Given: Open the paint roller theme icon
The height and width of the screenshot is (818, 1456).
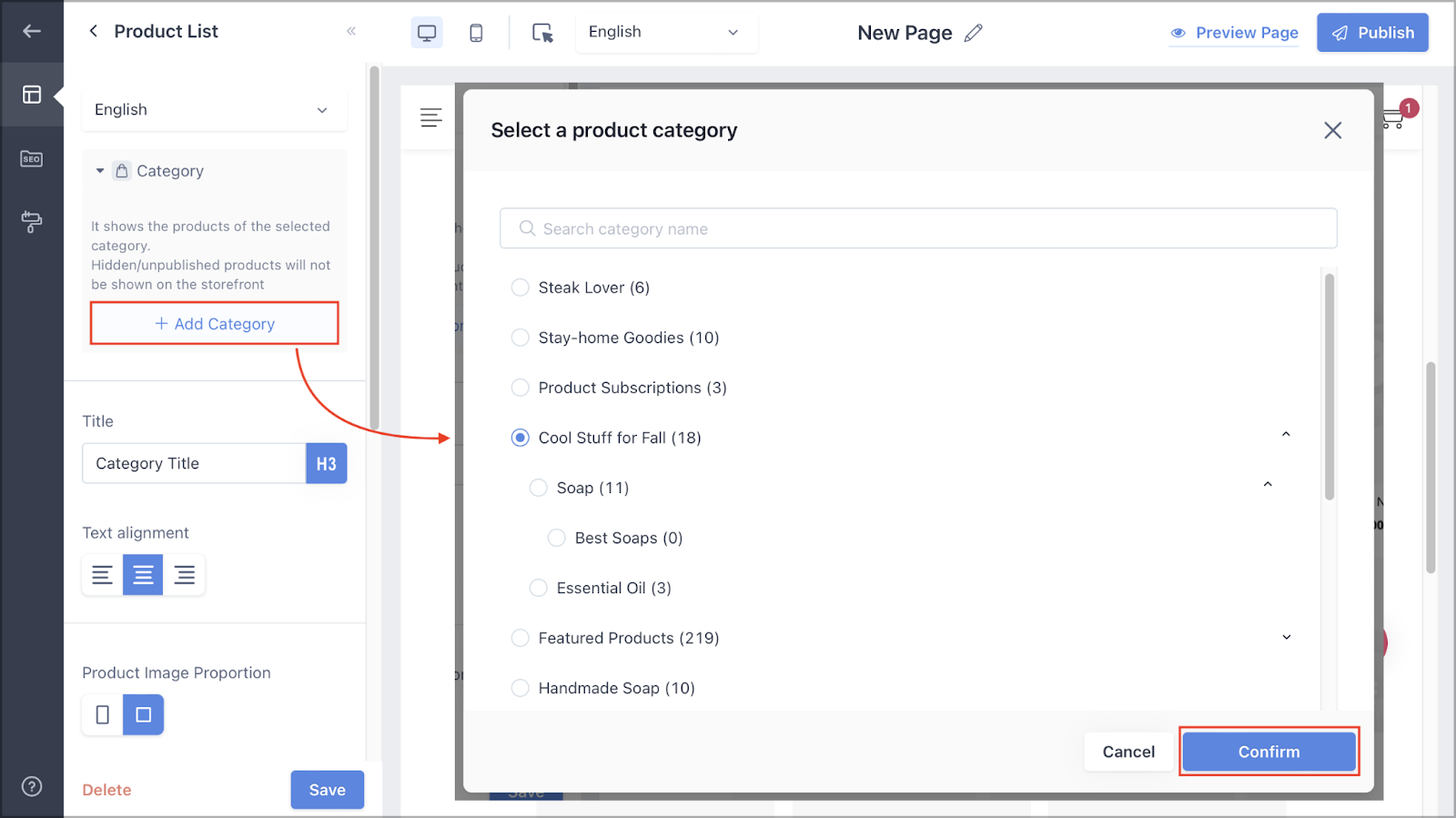Looking at the screenshot, I should coord(32,221).
